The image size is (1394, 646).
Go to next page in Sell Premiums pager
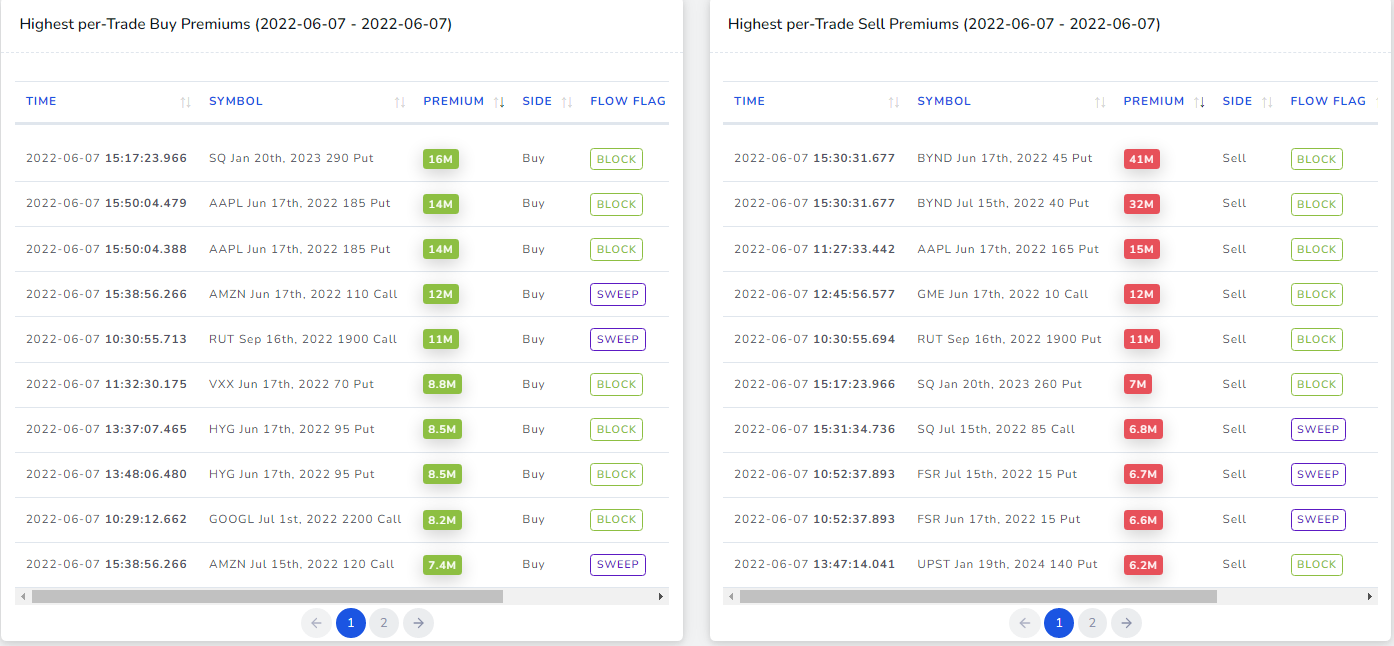pos(1126,623)
